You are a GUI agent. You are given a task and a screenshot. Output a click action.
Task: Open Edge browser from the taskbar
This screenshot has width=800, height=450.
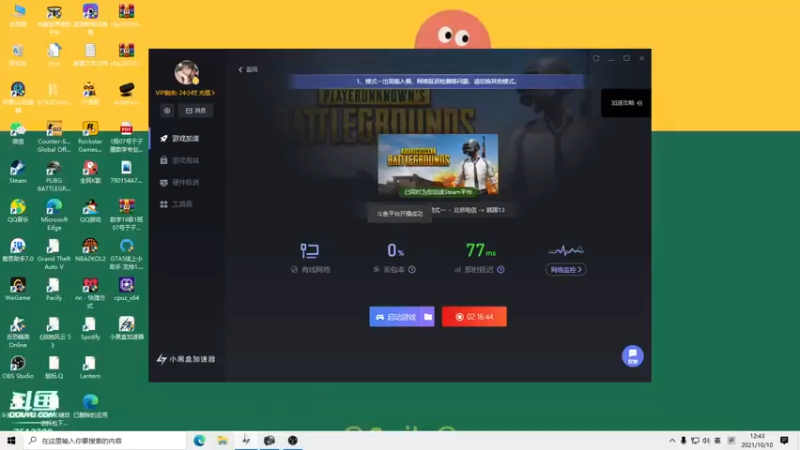199,440
